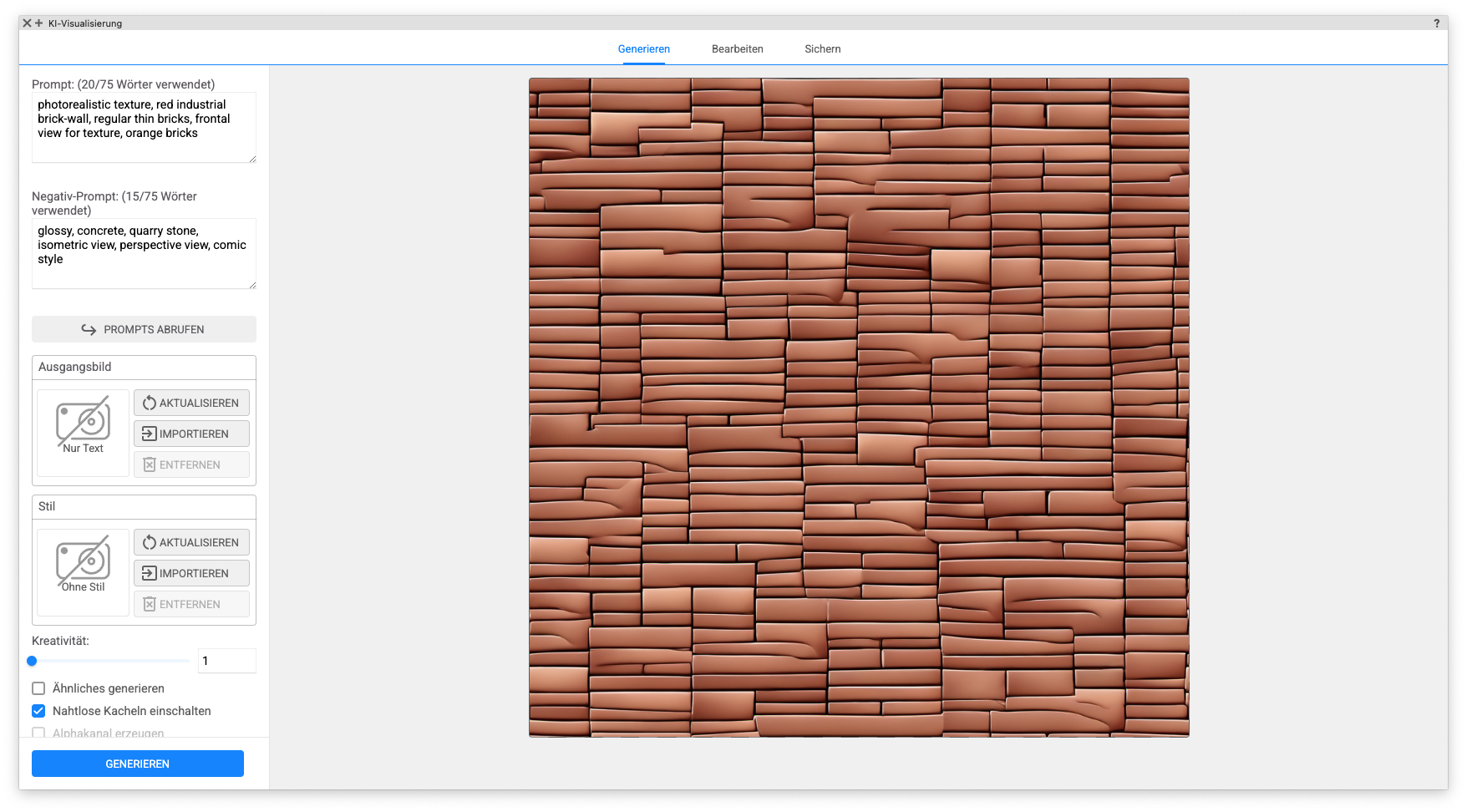Switch to the Bearbeiten tab

coord(737,48)
